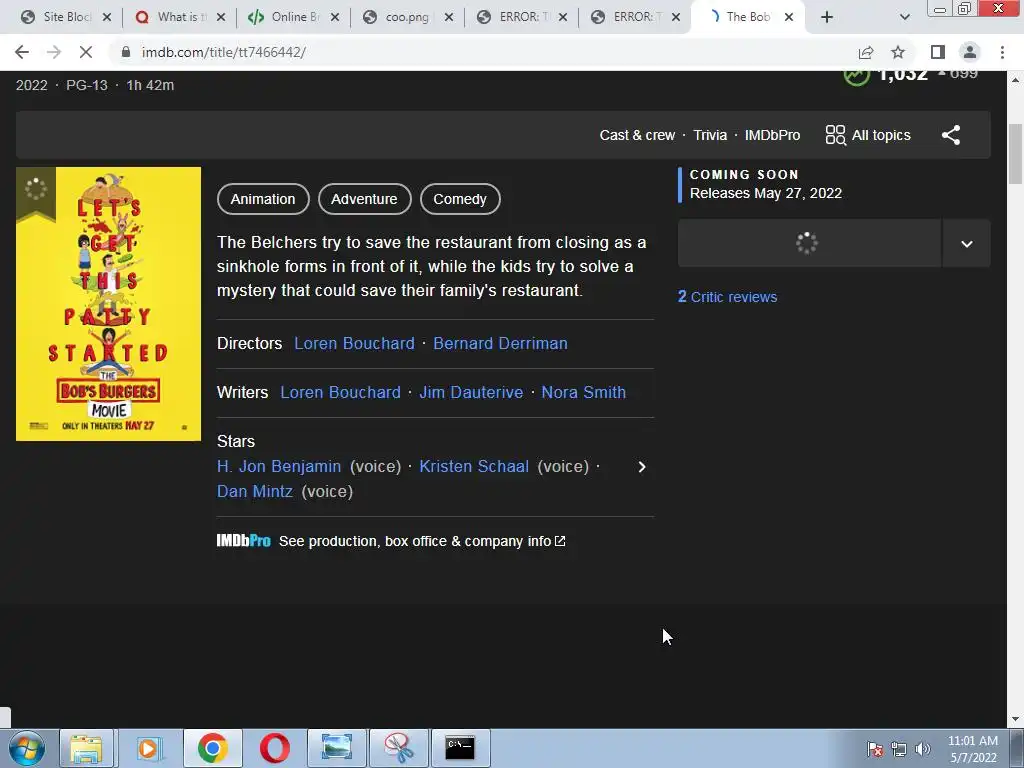
Task: Stop loading the page
Action: [86, 52]
